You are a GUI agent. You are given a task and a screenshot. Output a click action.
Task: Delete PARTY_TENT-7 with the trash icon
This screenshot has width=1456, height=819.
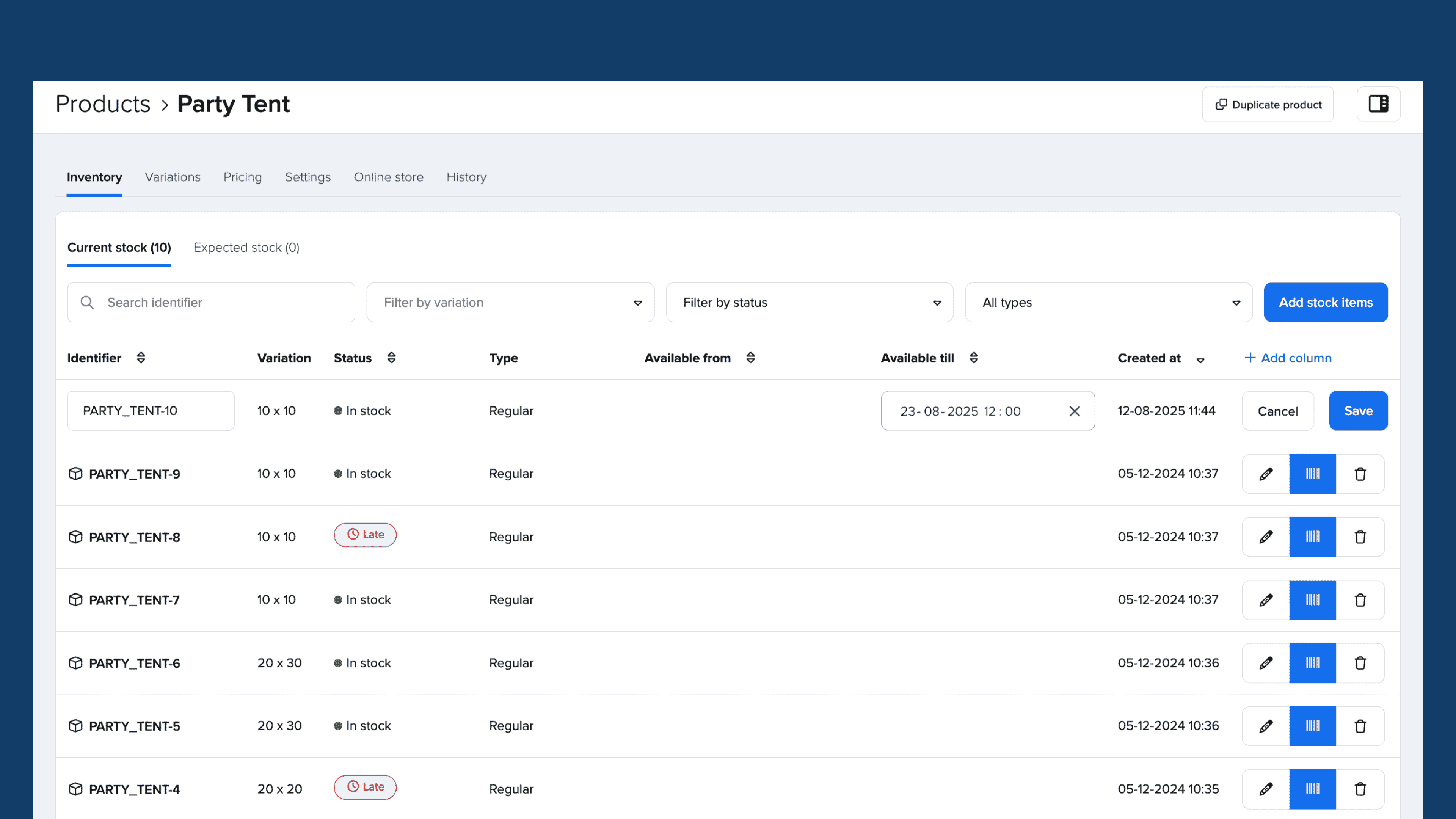point(1360,600)
